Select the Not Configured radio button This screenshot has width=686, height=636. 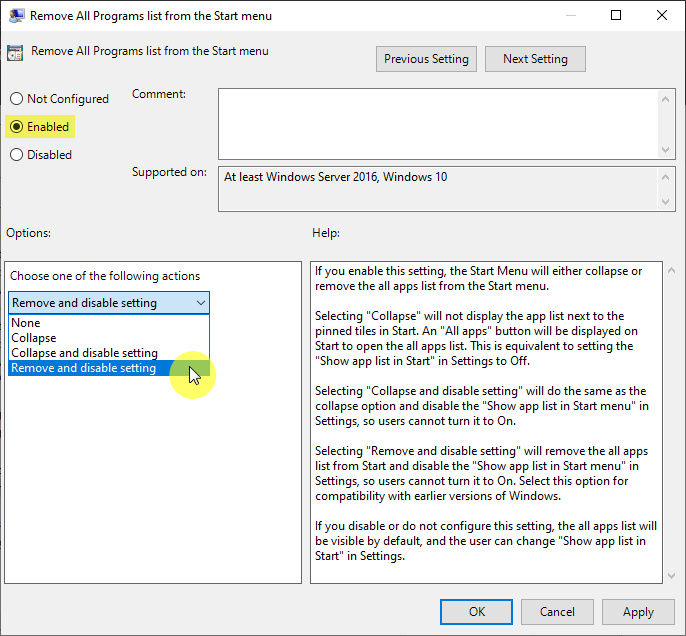pyautogui.click(x=16, y=99)
